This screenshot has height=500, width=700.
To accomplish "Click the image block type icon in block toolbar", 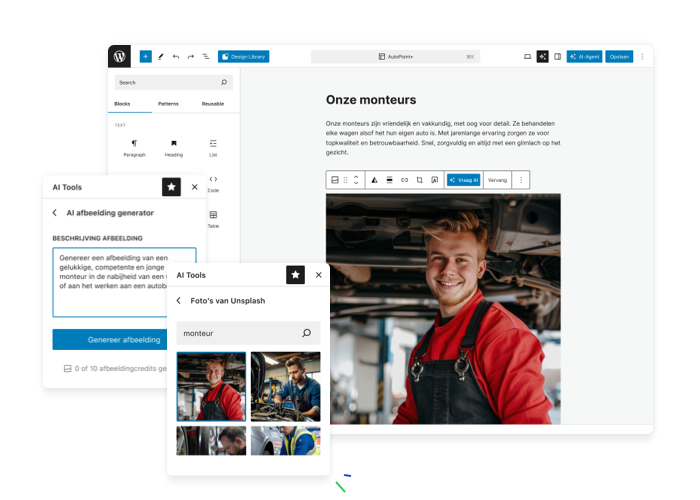I will pos(335,180).
